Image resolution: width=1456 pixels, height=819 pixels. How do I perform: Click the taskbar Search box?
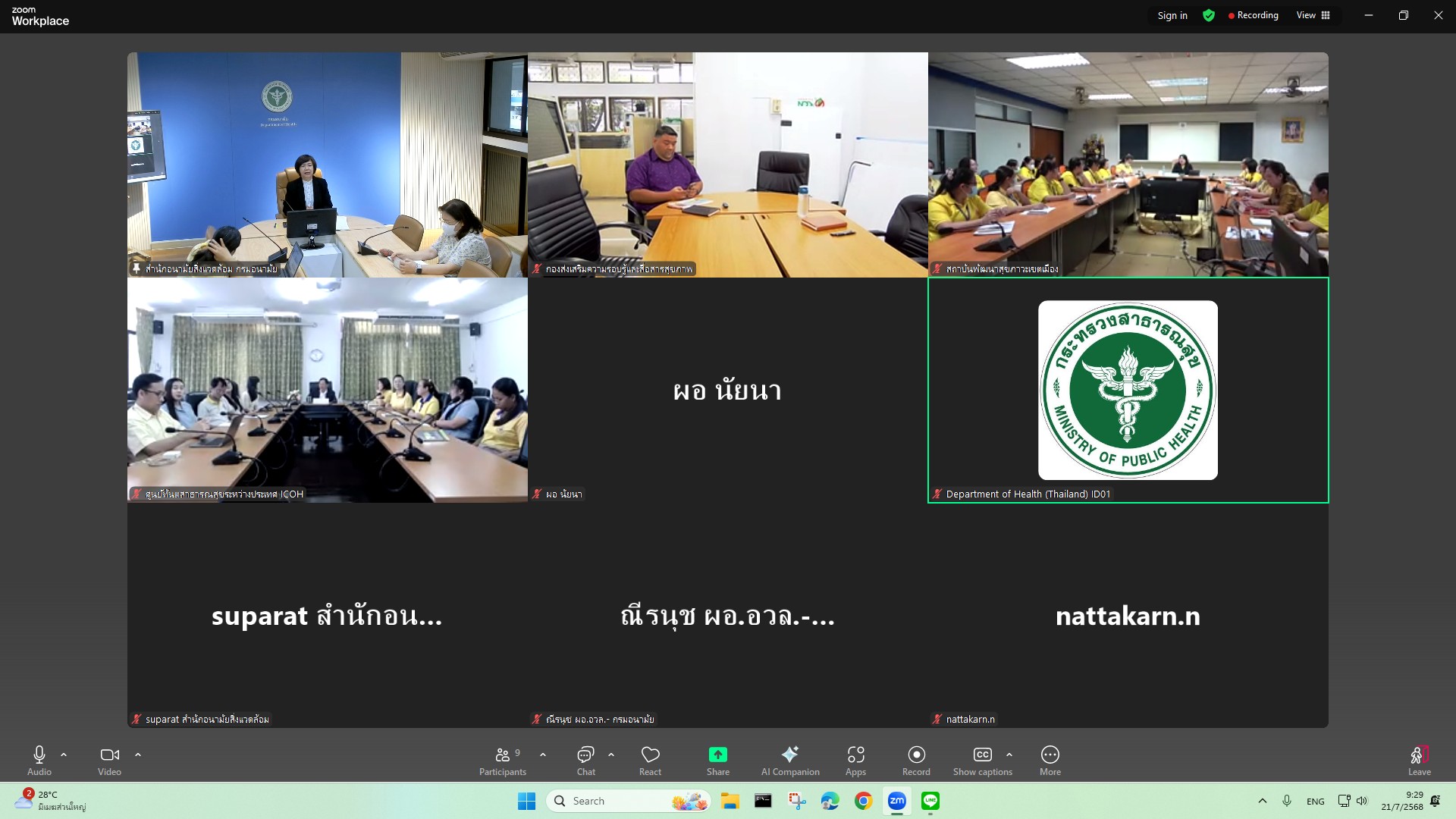click(x=629, y=801)
